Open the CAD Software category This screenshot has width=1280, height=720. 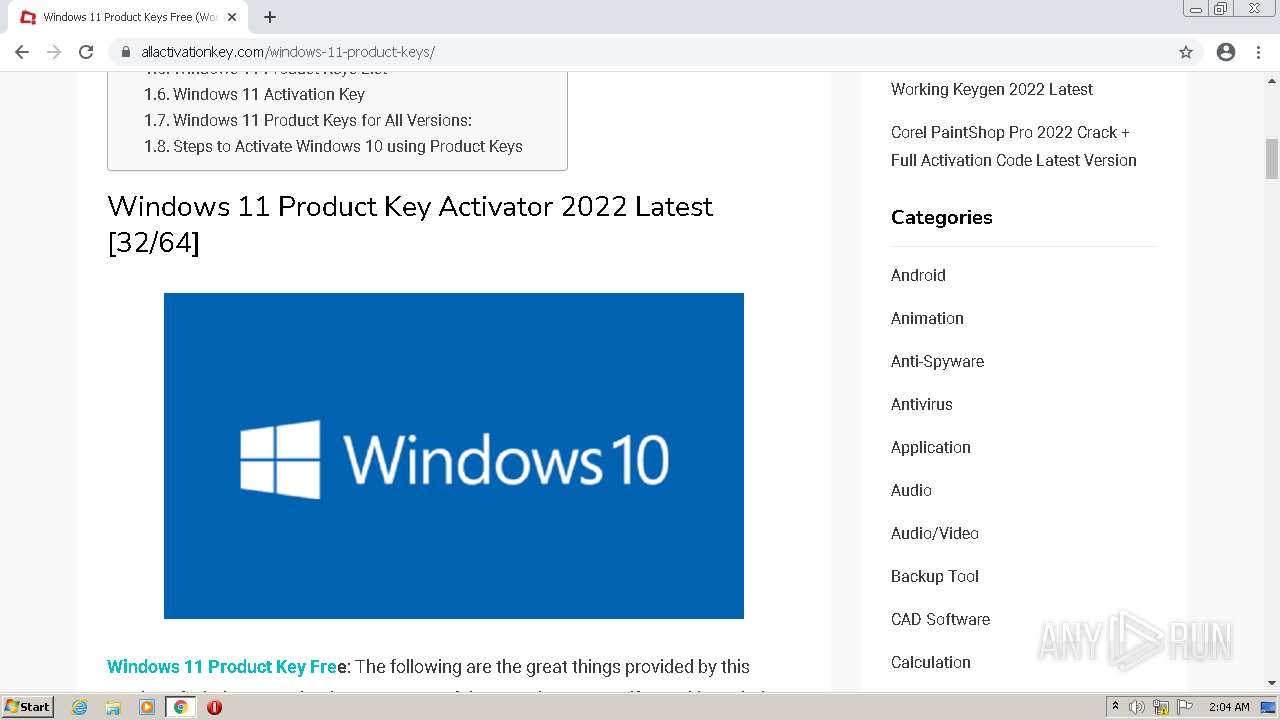tap(940, 619)
